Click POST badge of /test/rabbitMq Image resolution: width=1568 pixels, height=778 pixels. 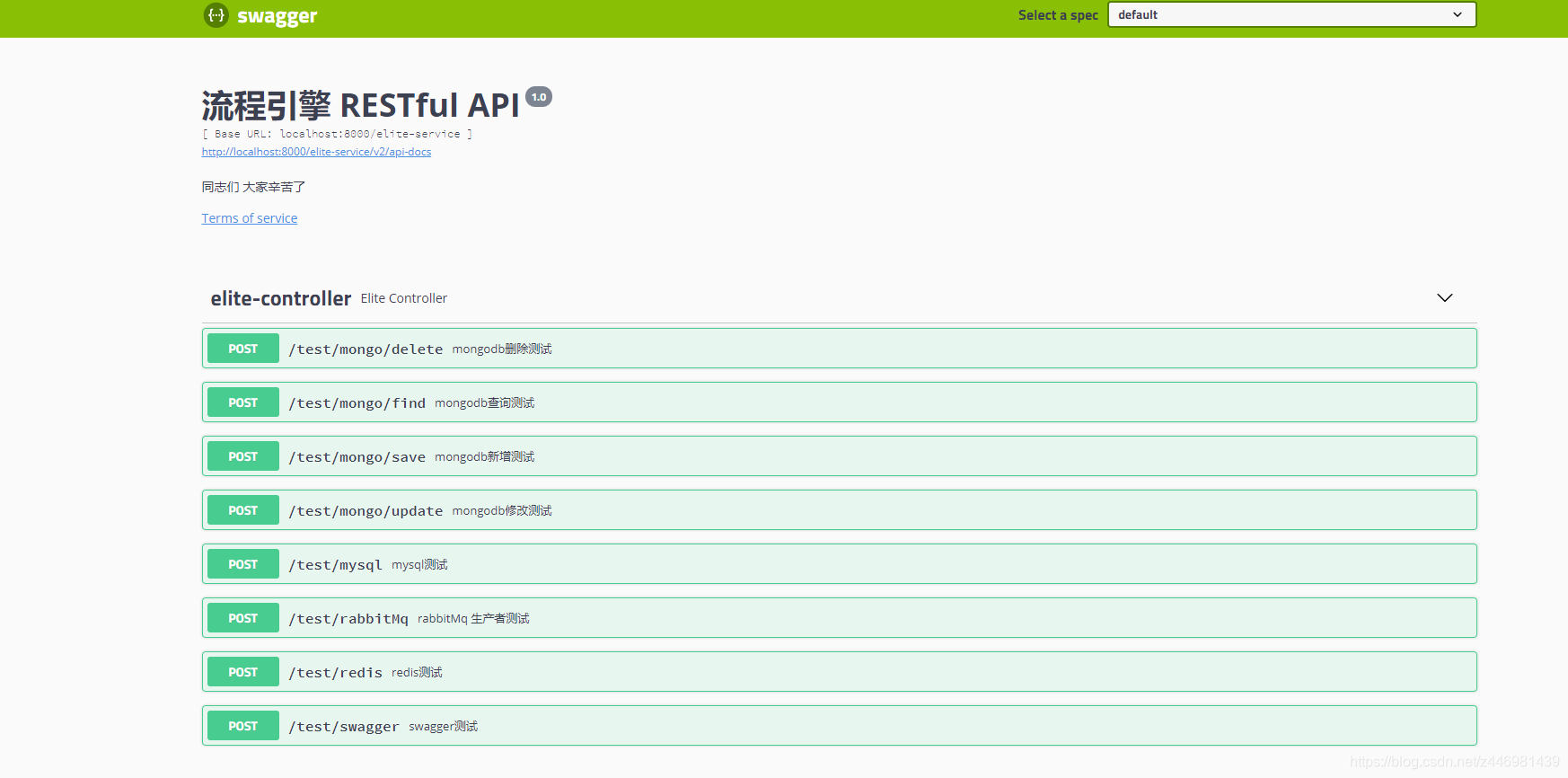click(x=243, y=618)
